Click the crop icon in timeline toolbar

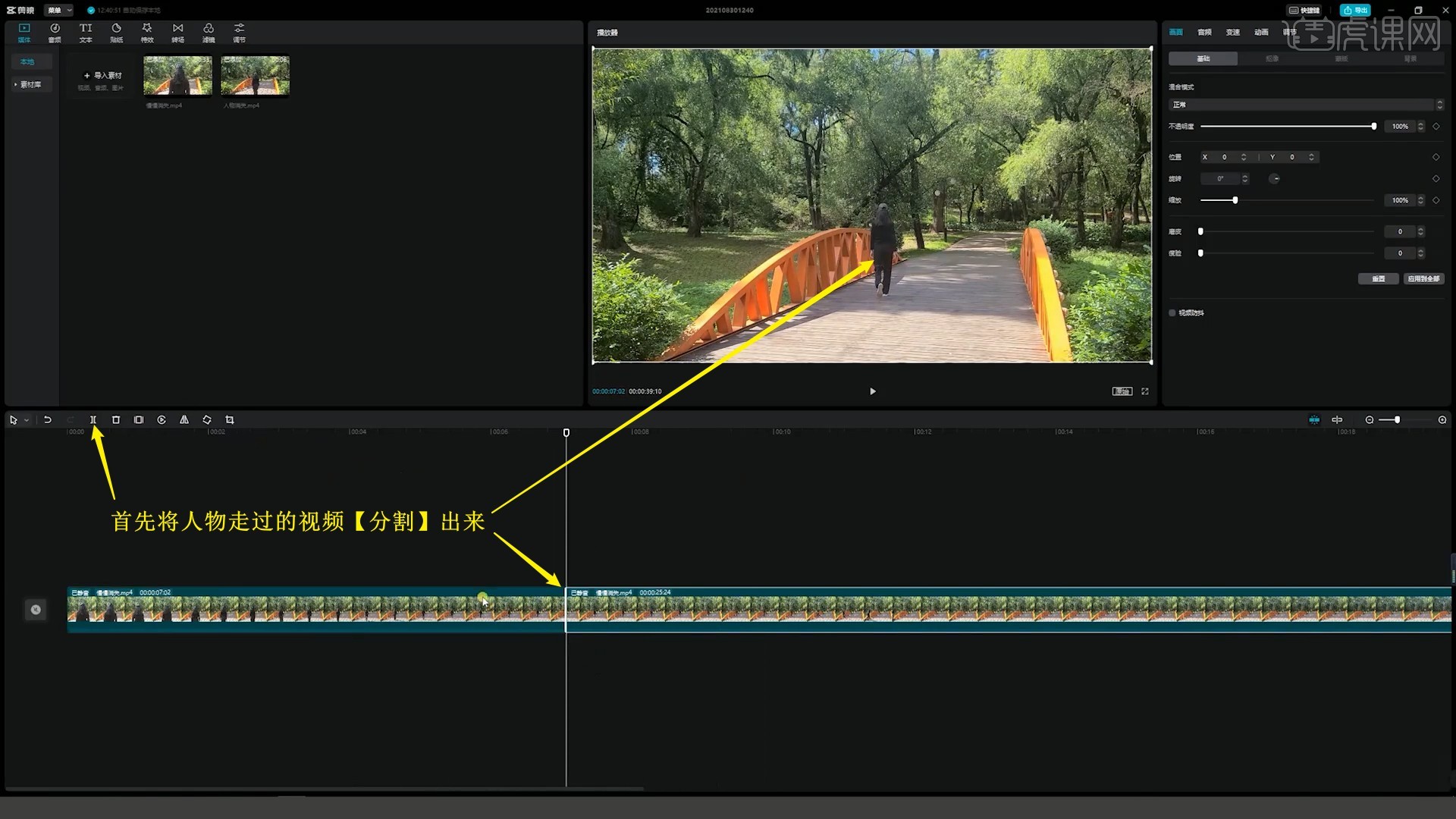[x=230, y=420]
